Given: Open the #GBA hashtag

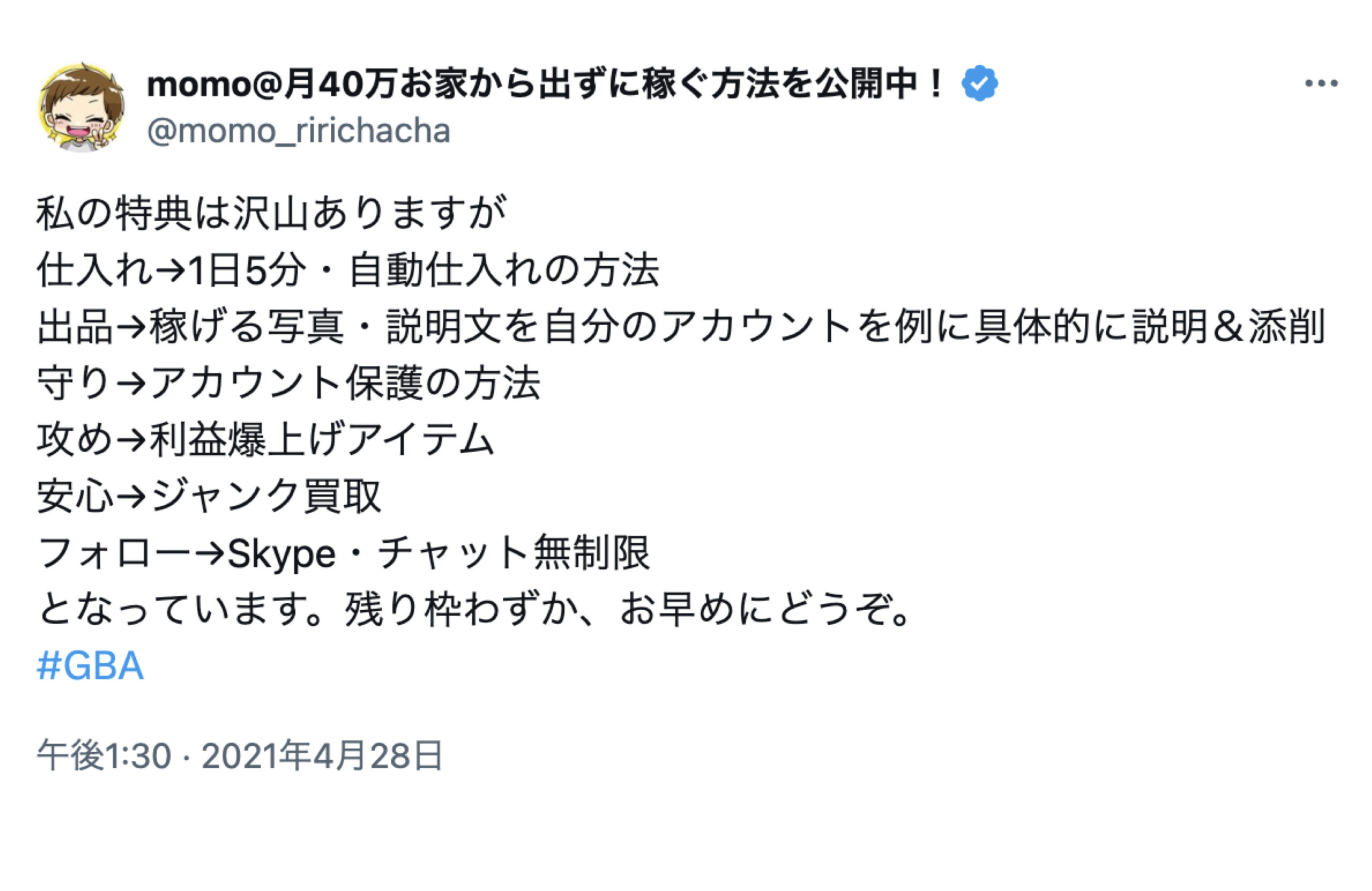Looking at the screenshot, I should (x=90, y=665).
